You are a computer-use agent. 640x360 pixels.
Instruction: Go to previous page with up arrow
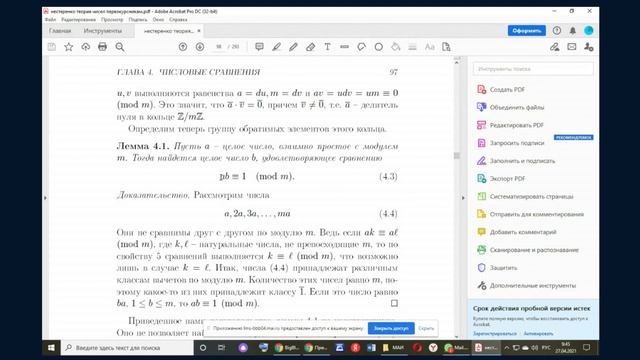(x=183, y=47)
